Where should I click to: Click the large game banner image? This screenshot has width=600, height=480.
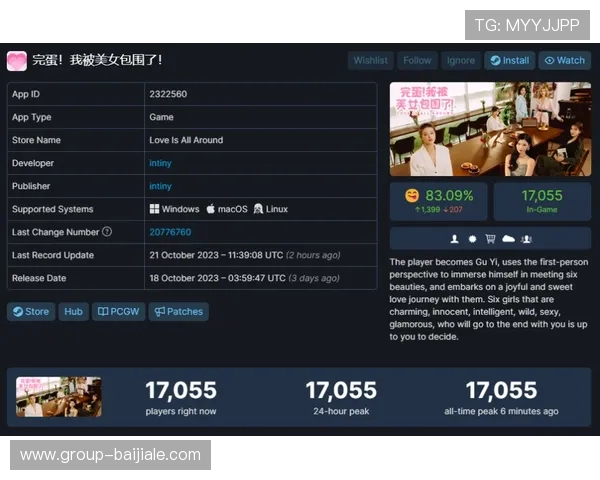pos(490,129)
